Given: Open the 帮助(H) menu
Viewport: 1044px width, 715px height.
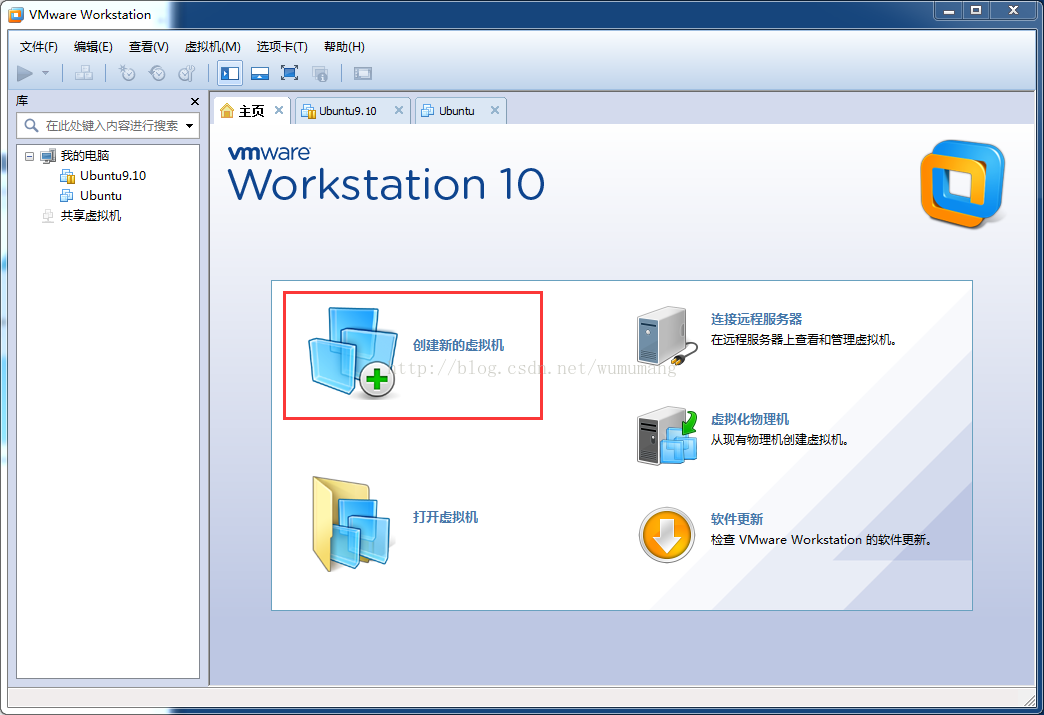Looking at the screenshot, I should 344,47.
